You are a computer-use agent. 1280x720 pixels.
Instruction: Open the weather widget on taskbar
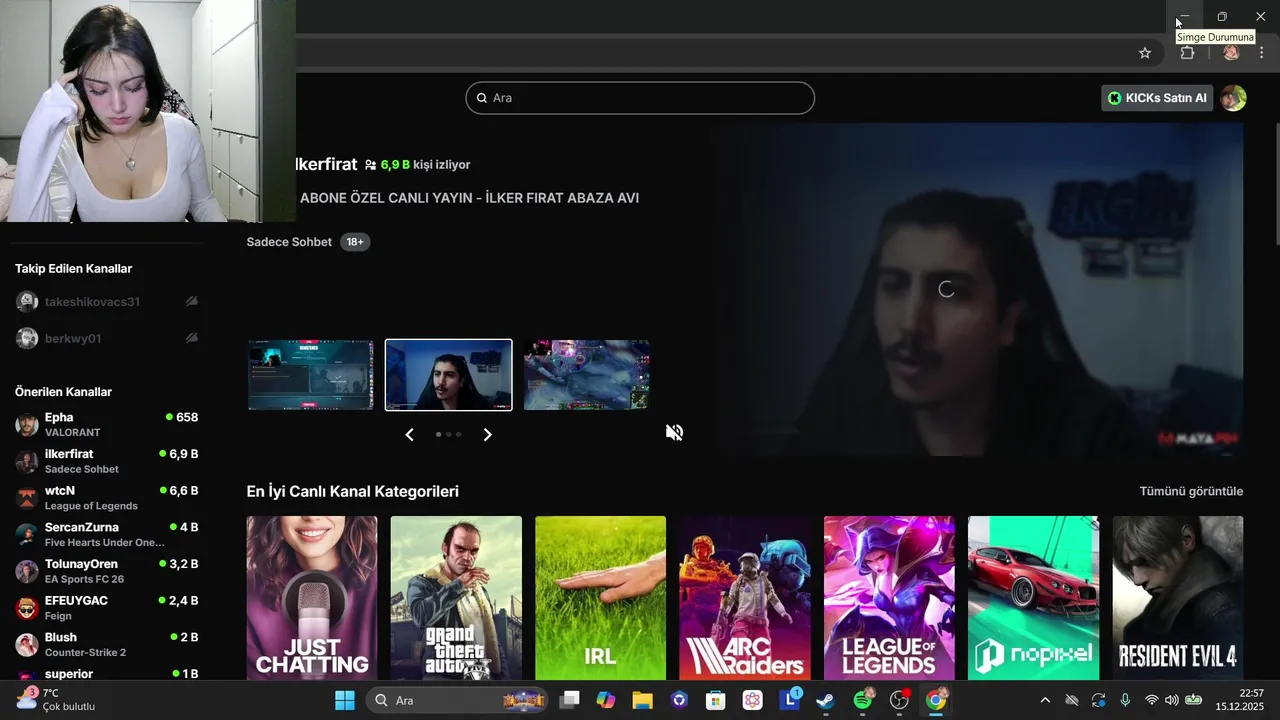pos(57,700)
